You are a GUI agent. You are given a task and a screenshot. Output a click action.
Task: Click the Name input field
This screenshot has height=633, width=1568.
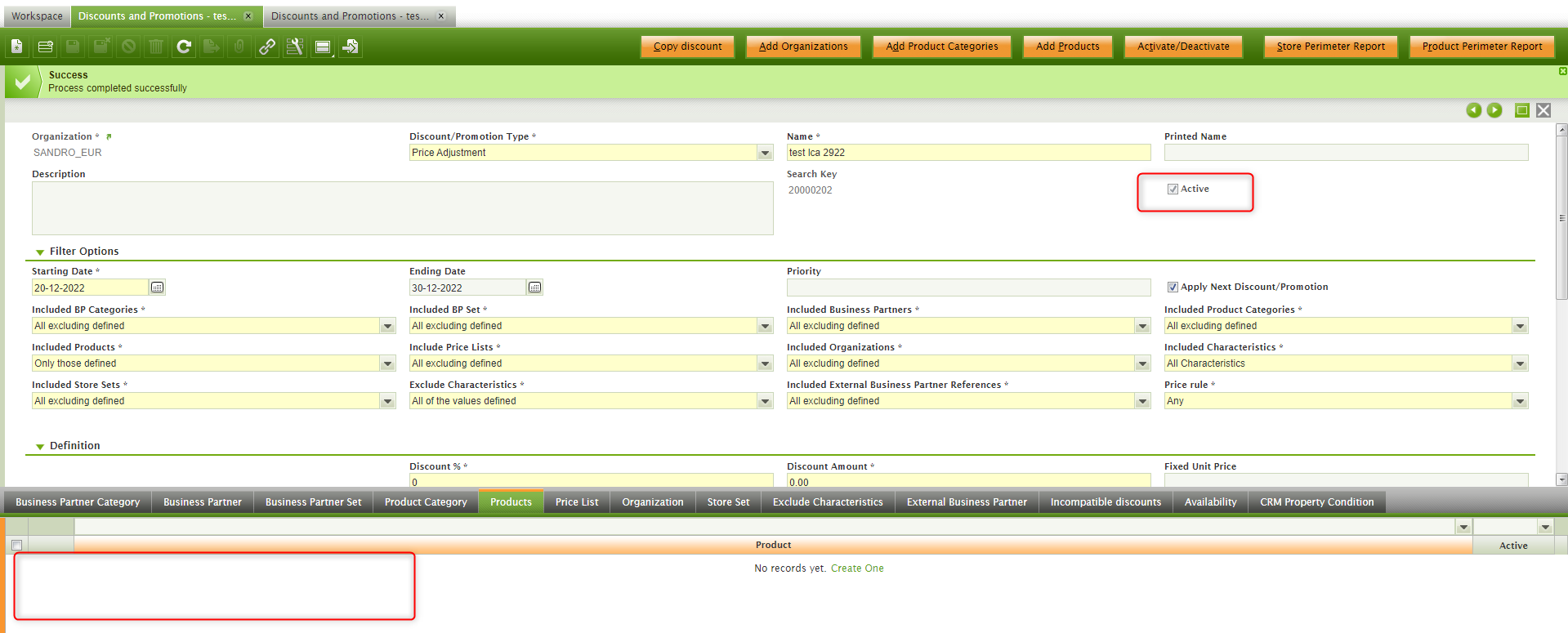(967, 153)
